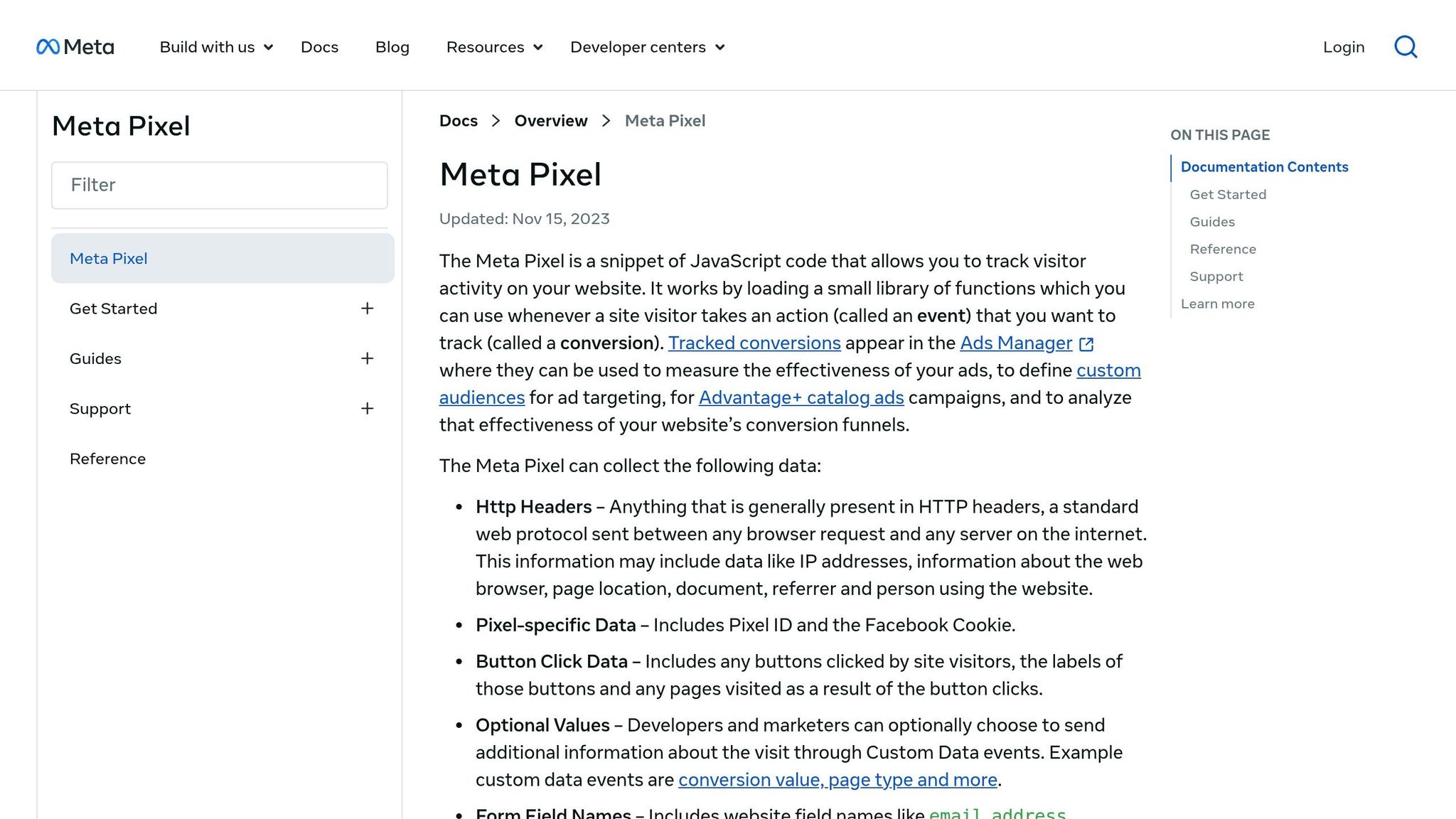Open Blog from the top navigation
This screenshot has height=819, width=1456.
click(x=392, y=47)
